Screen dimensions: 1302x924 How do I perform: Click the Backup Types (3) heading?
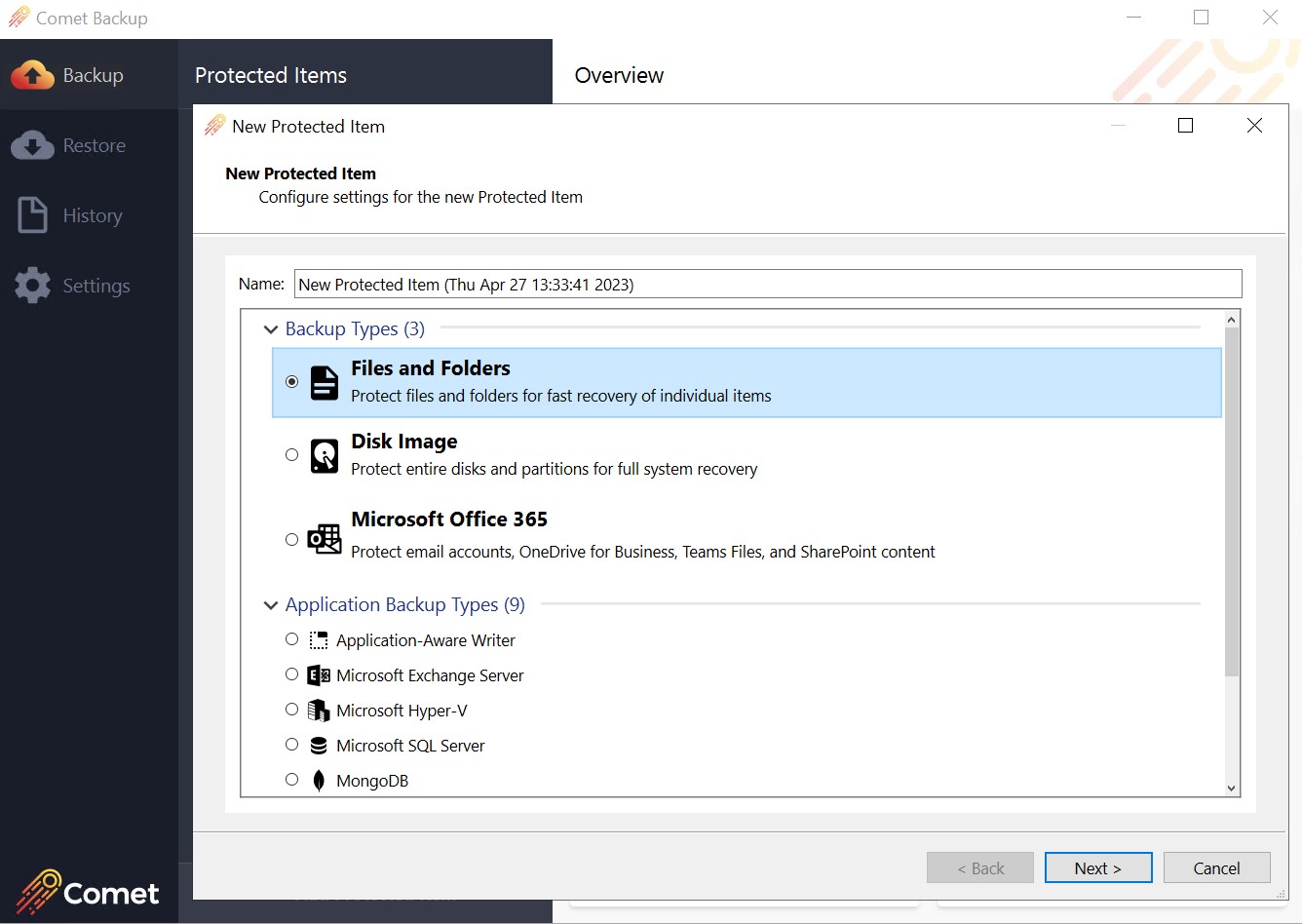click(x=355, y=329)
